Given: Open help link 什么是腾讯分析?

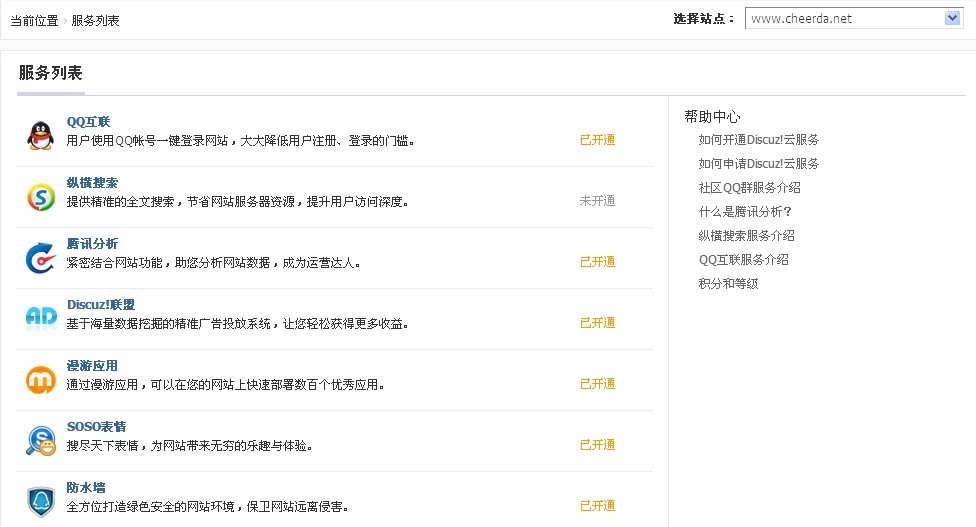Looking at the screenshot, I should pyautogui.click(x=745, y=212).
